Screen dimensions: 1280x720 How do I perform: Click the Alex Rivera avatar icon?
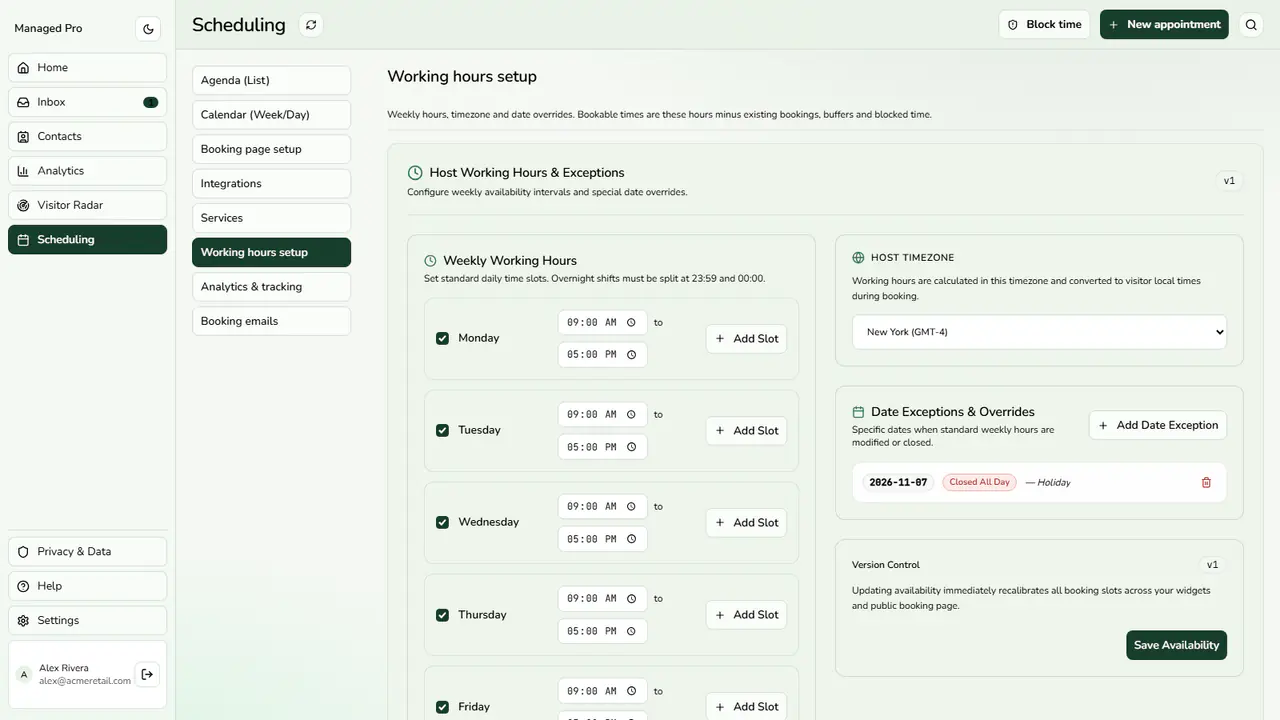24,674
